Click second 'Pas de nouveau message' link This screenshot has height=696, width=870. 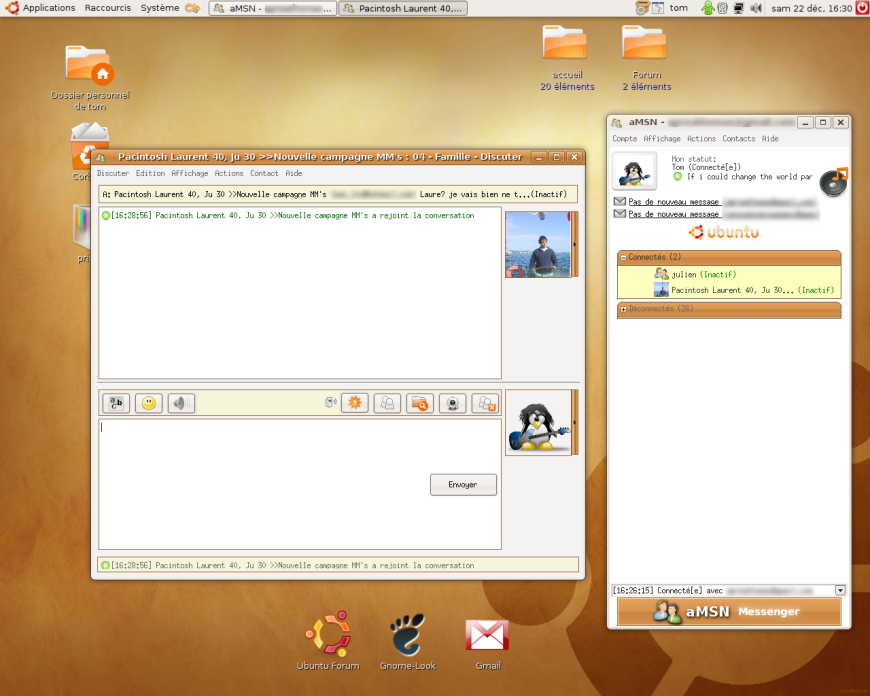click(674, 214)
